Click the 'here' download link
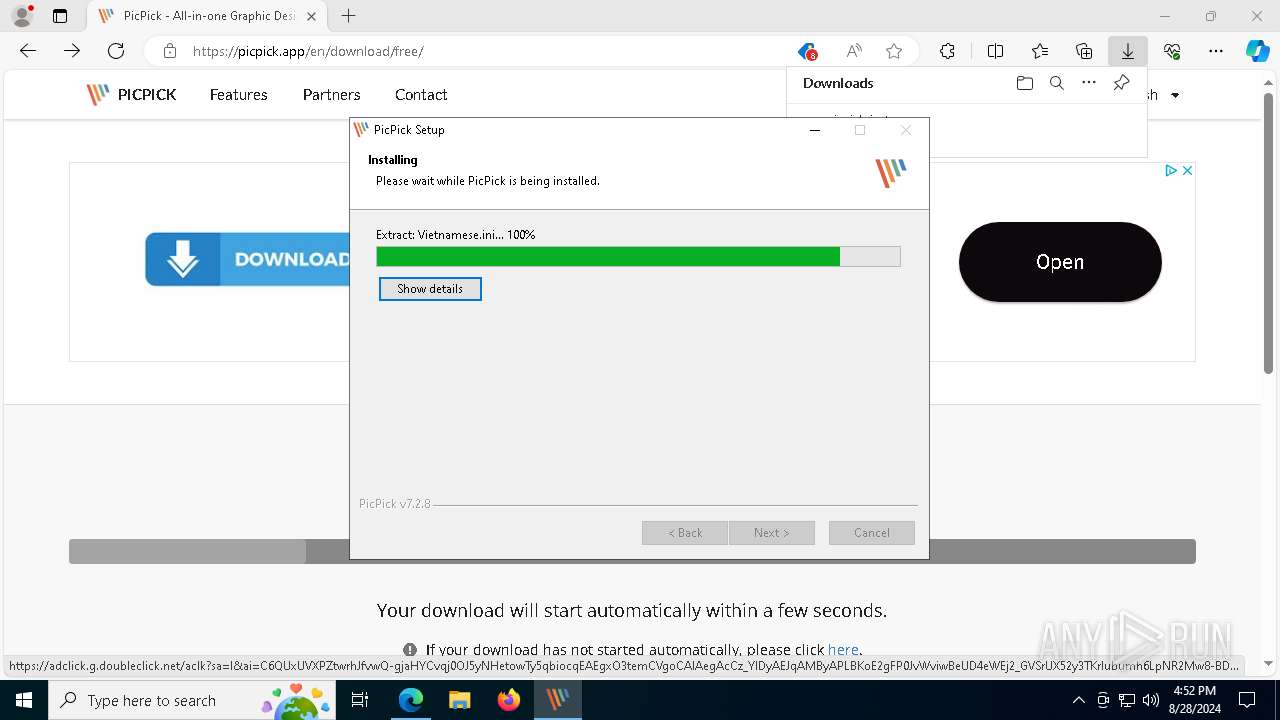 pos(843,650)
